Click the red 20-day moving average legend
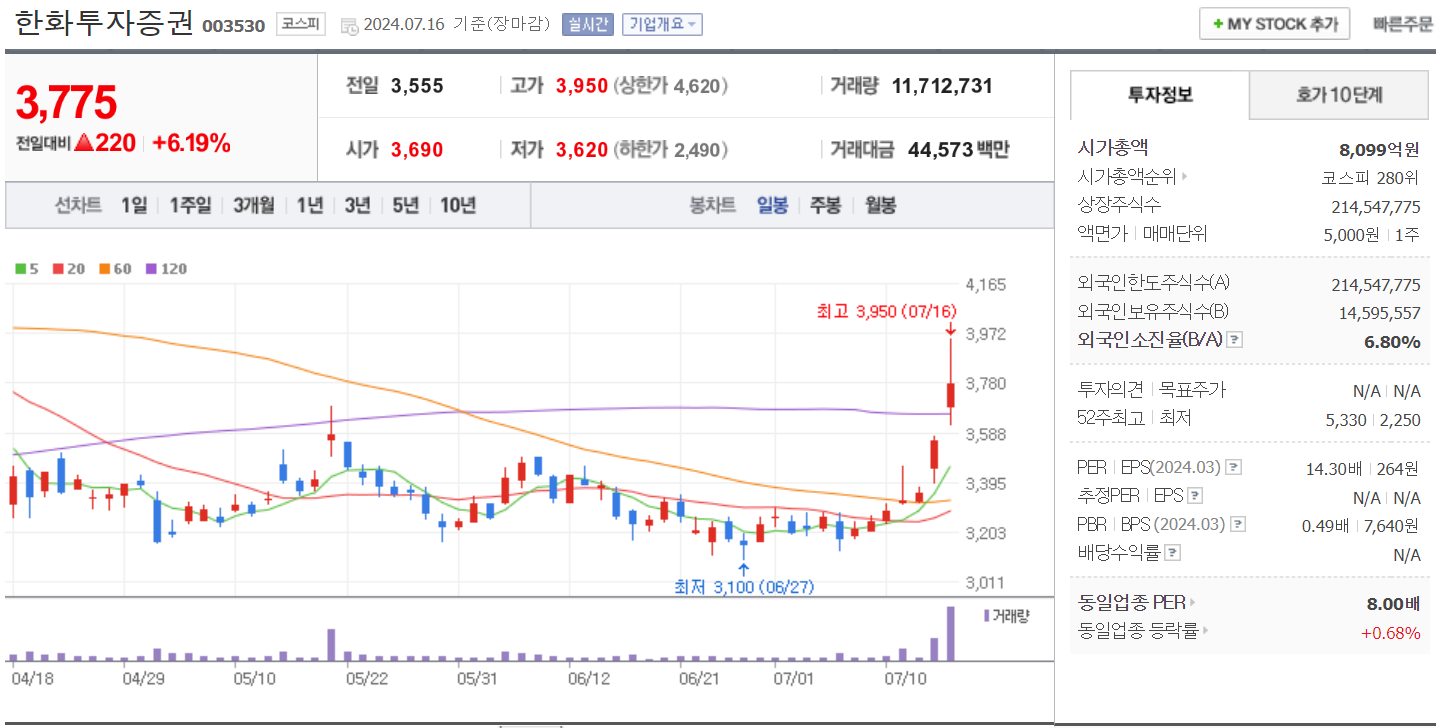The height and width of the screenshot is (728, 1436). point(69,268)
